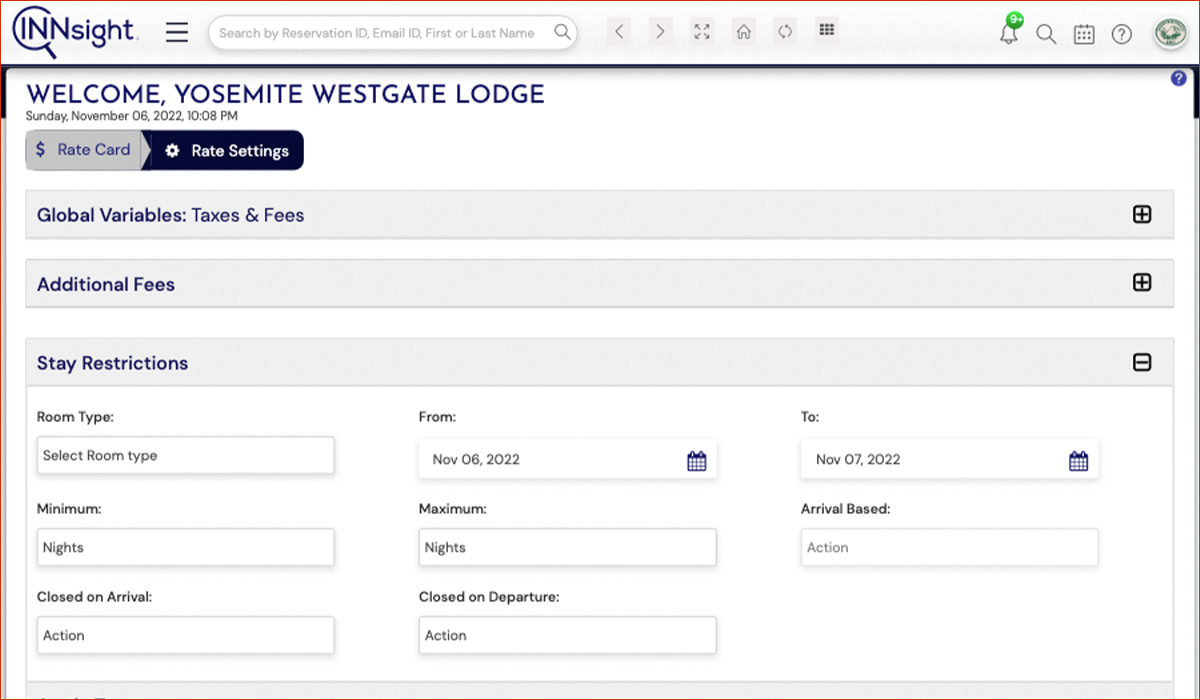Click the Maximum Nights field
Image resolution: width=1200 pixels, height=700 pixels.
(x=567, y=547)
